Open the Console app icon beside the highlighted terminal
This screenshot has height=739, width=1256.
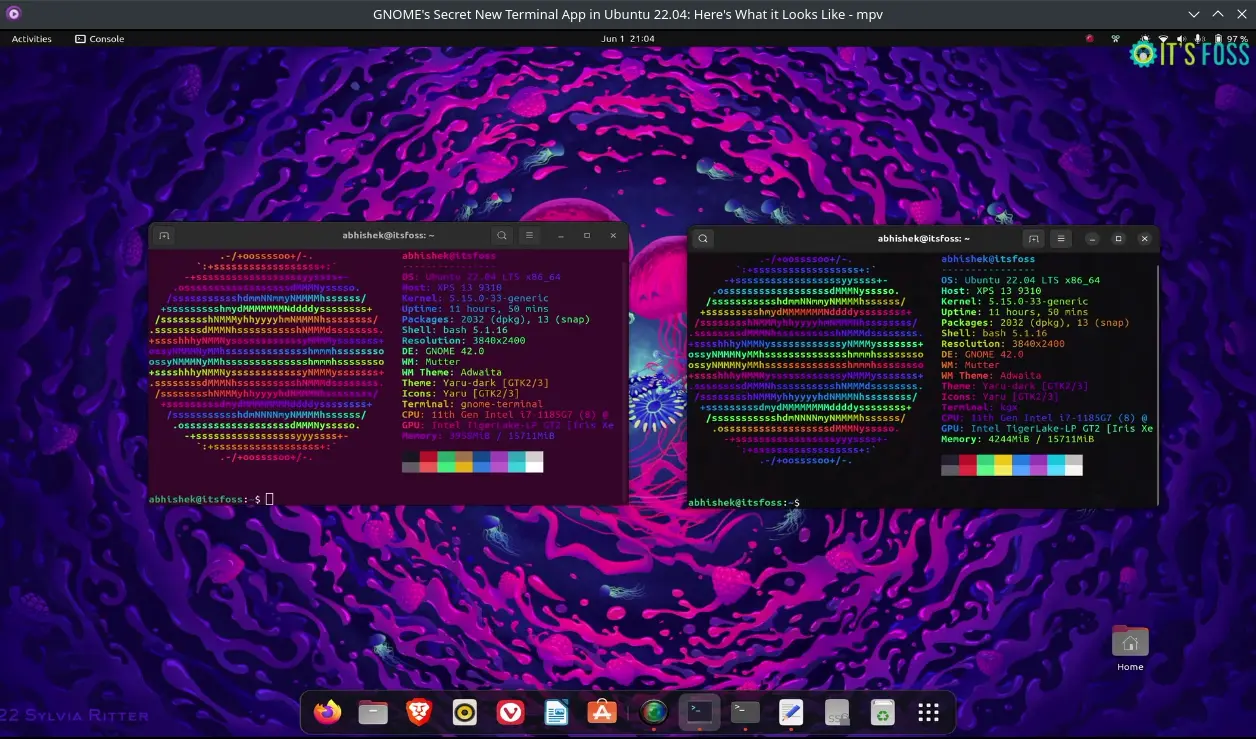[745, 712]
